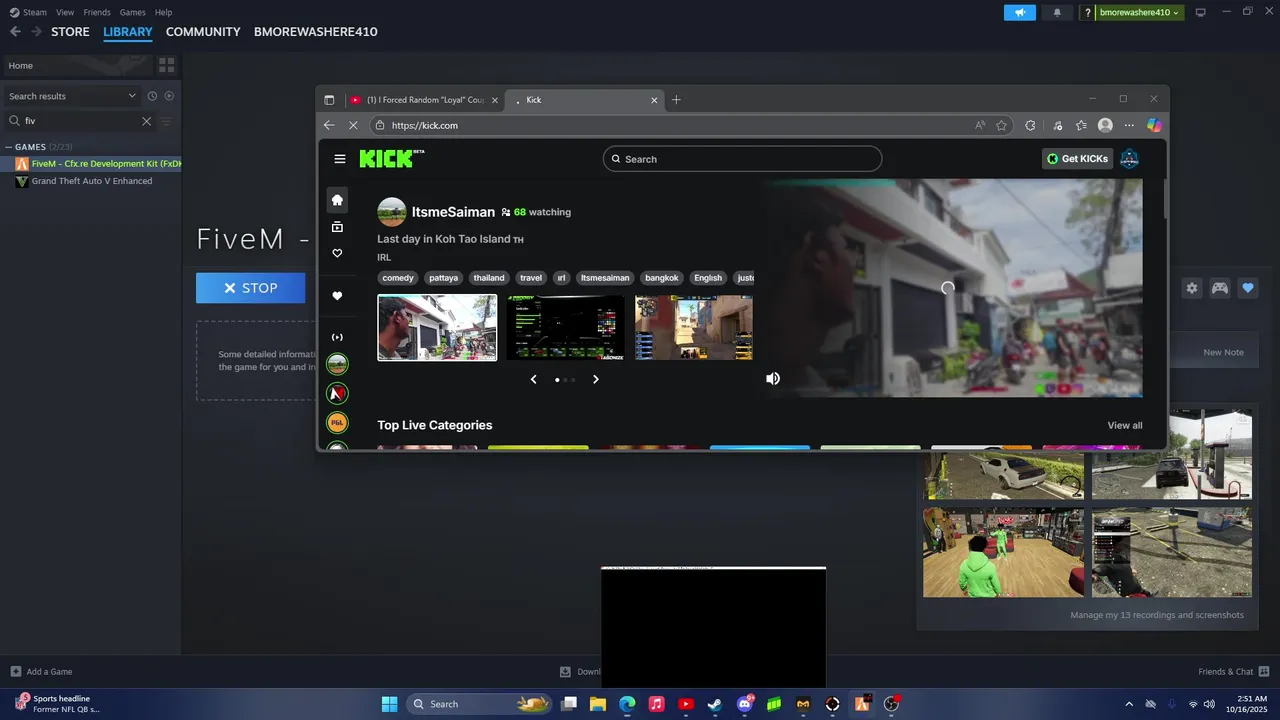Screen dimensions: 1280x720
Task: Open Steam announcements megaphone button
Action: (1019, 12)
